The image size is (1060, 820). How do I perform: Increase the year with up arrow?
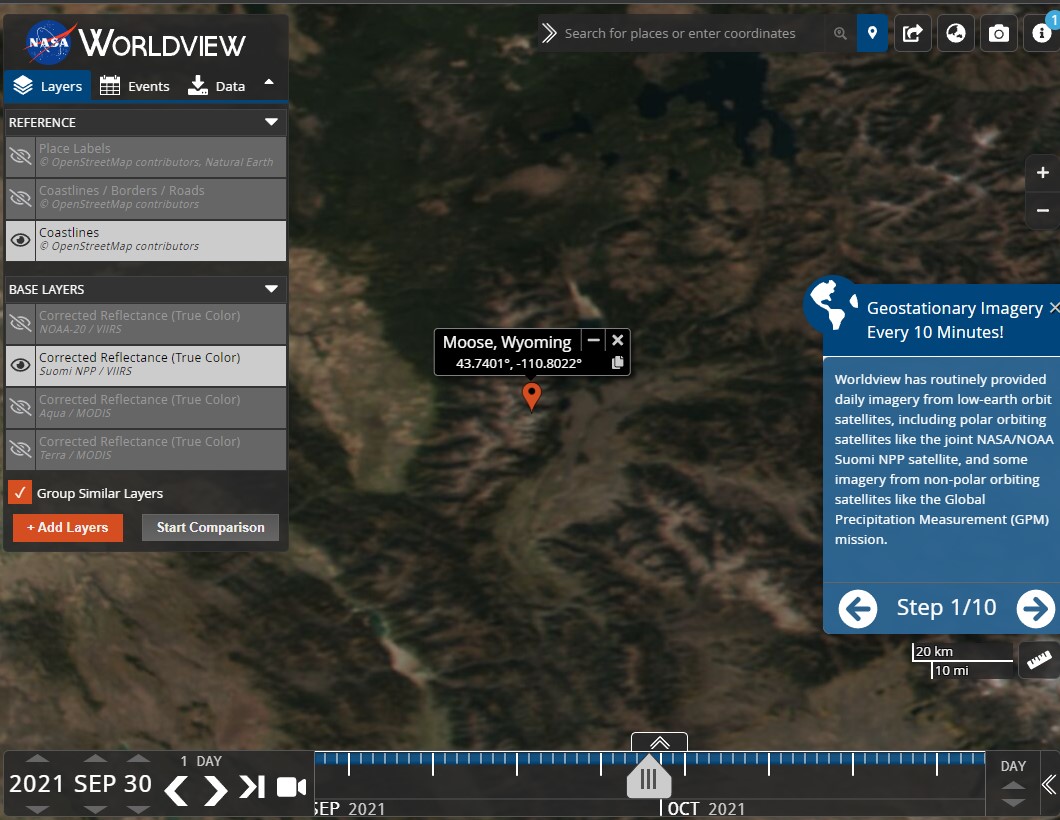(x=37, y=758)
